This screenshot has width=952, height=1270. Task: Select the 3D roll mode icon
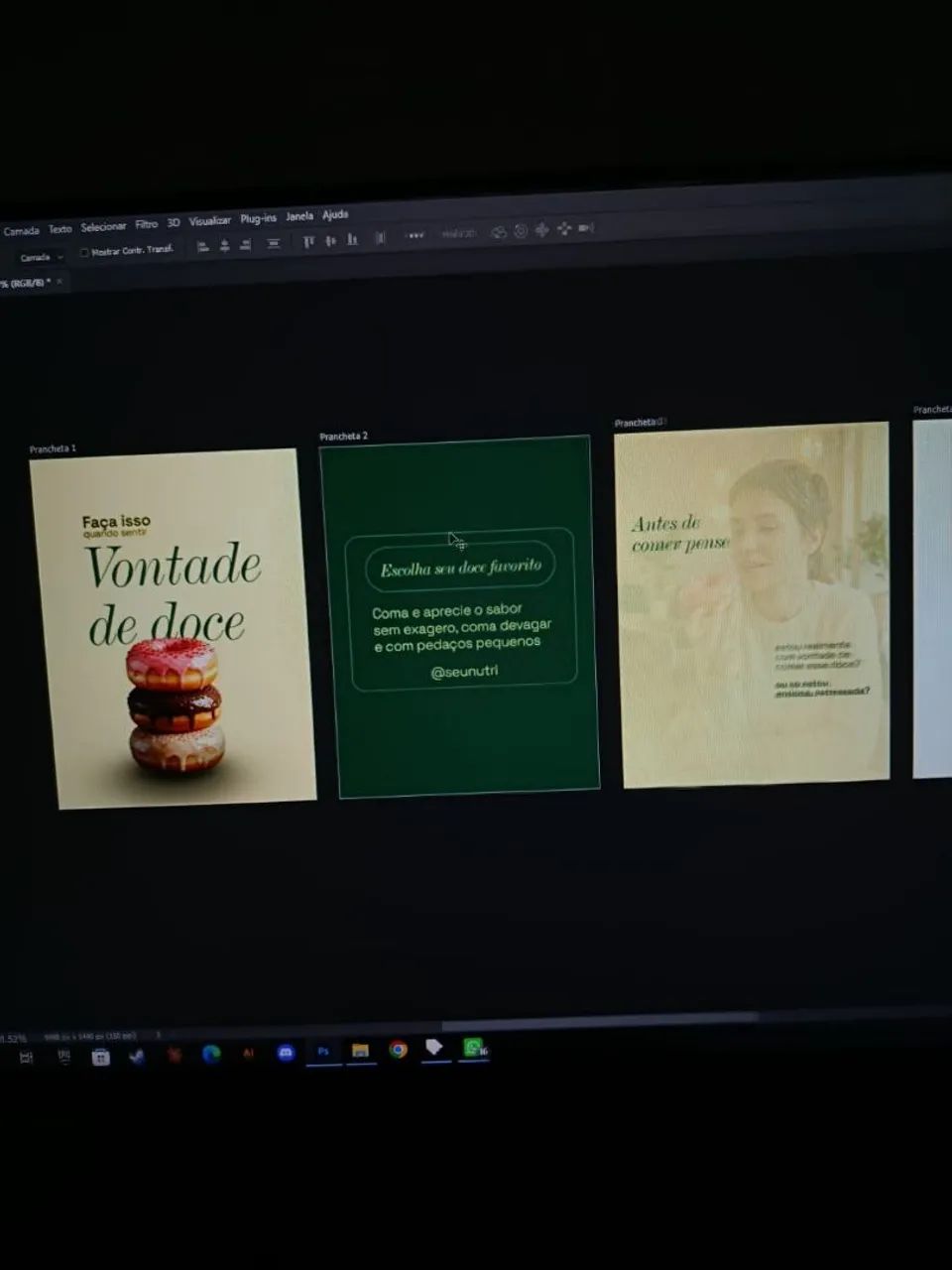[x=521, y=230]
